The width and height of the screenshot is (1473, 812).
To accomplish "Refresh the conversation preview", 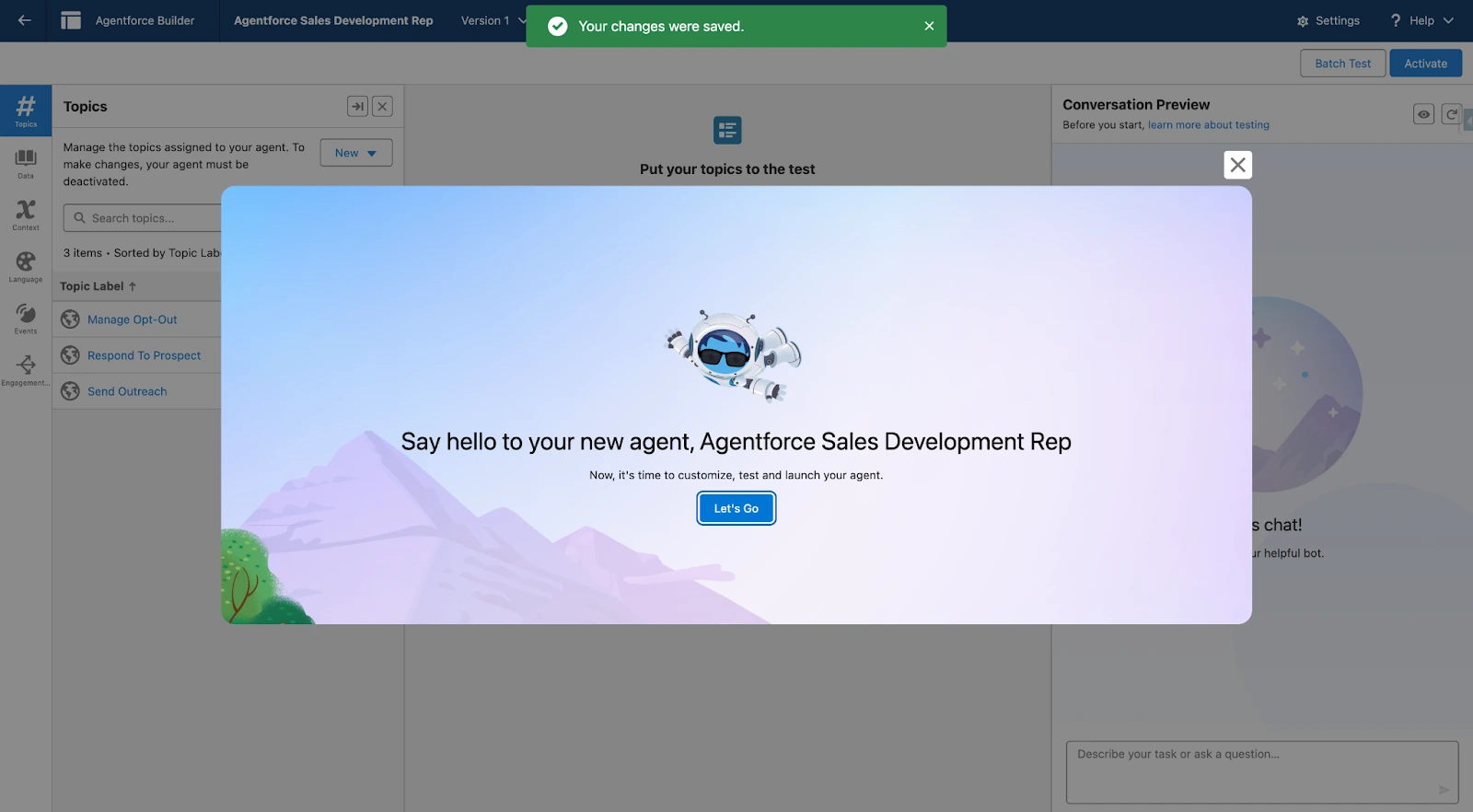I will pos(1451,114).
